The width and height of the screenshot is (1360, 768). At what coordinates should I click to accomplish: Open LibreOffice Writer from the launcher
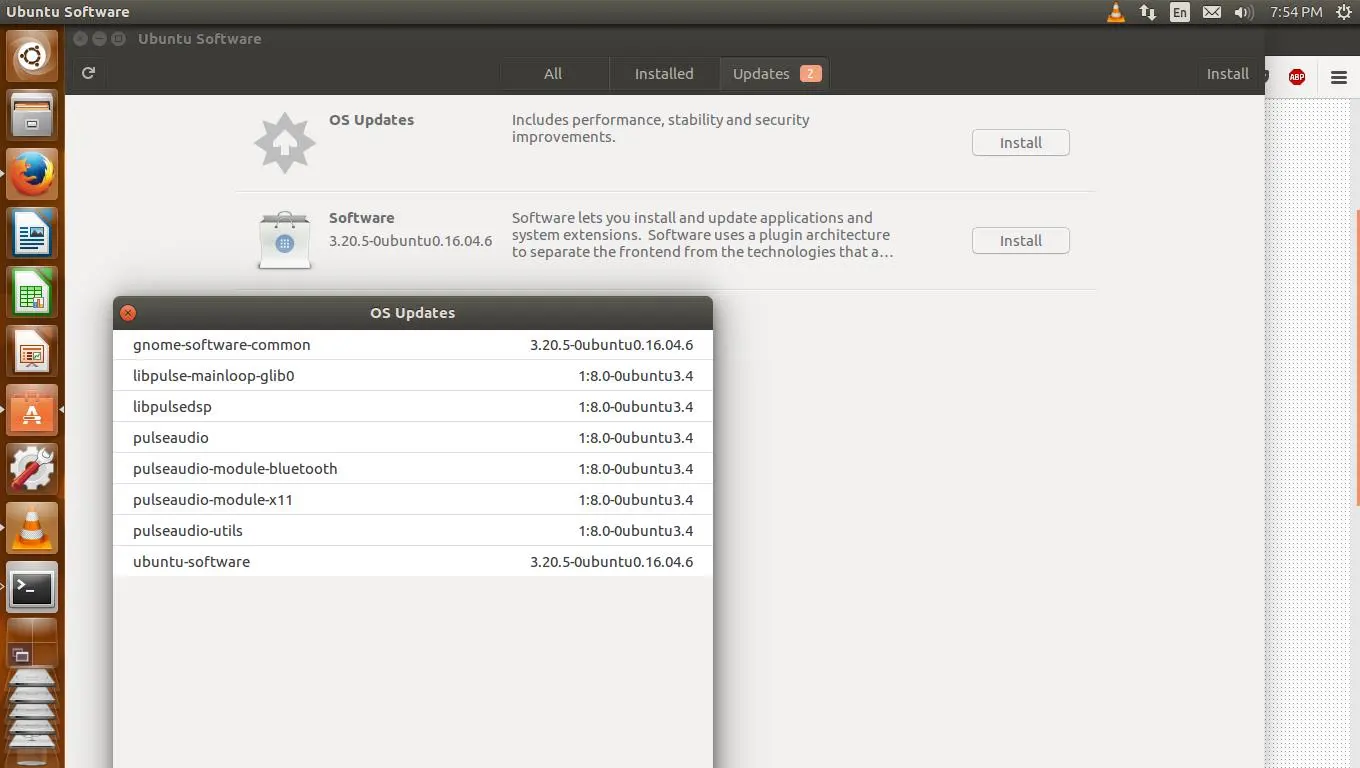click(x=33, y=233)
